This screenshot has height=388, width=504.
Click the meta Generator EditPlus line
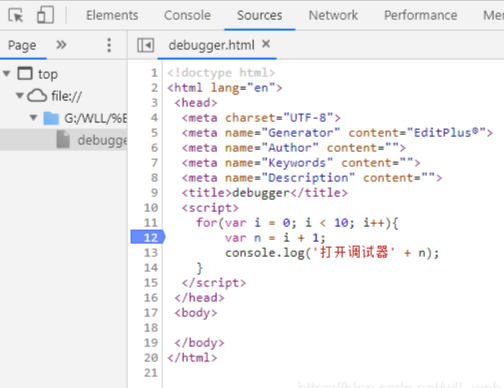[x=337, y=133]
